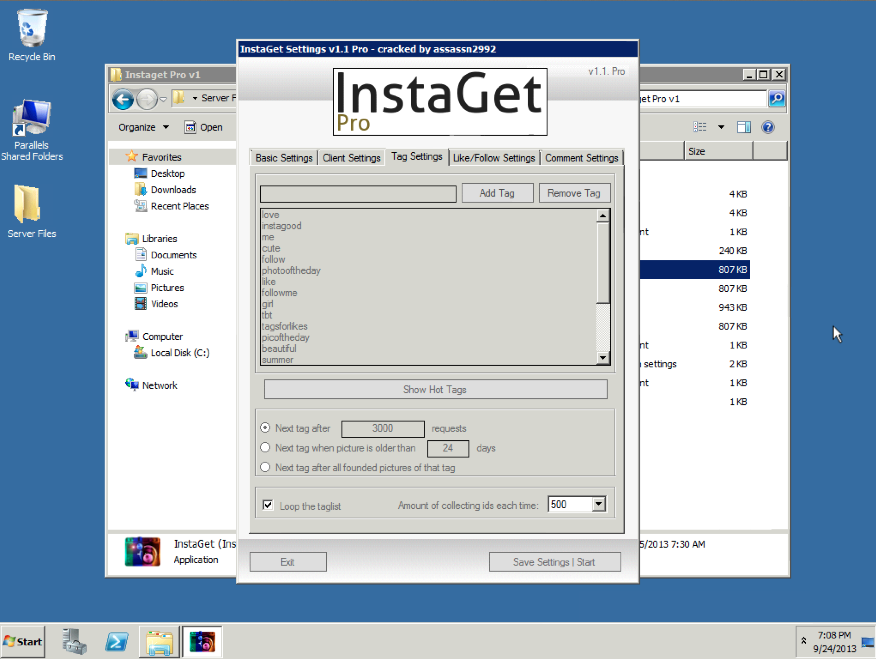The height and width of the screenshot is (659, 876).
Task: Click the days field showing 24
Action: [448, 448]
